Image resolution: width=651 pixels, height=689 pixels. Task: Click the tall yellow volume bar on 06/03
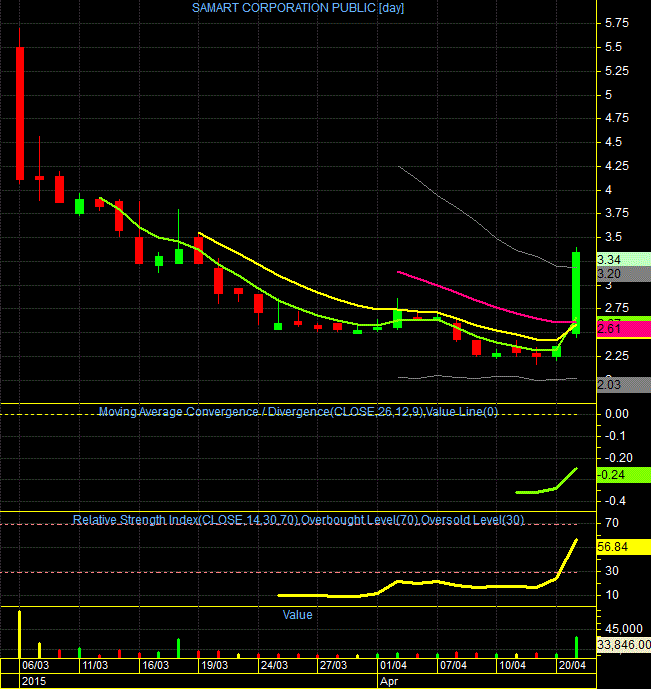(19, 634)
